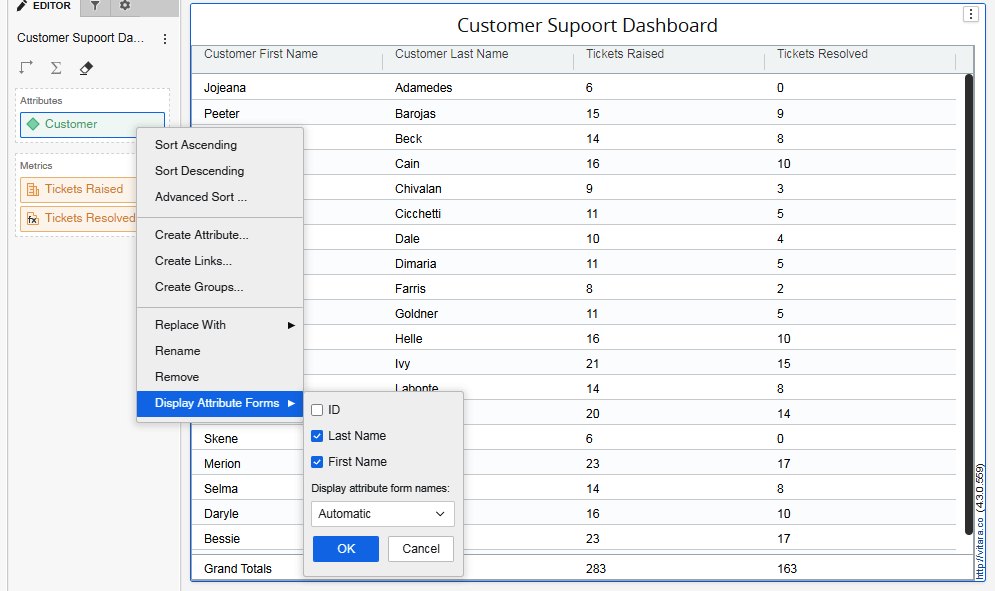Select the eraser formatting icon
The image size is (995, 591).
click(x=86, y=67)
